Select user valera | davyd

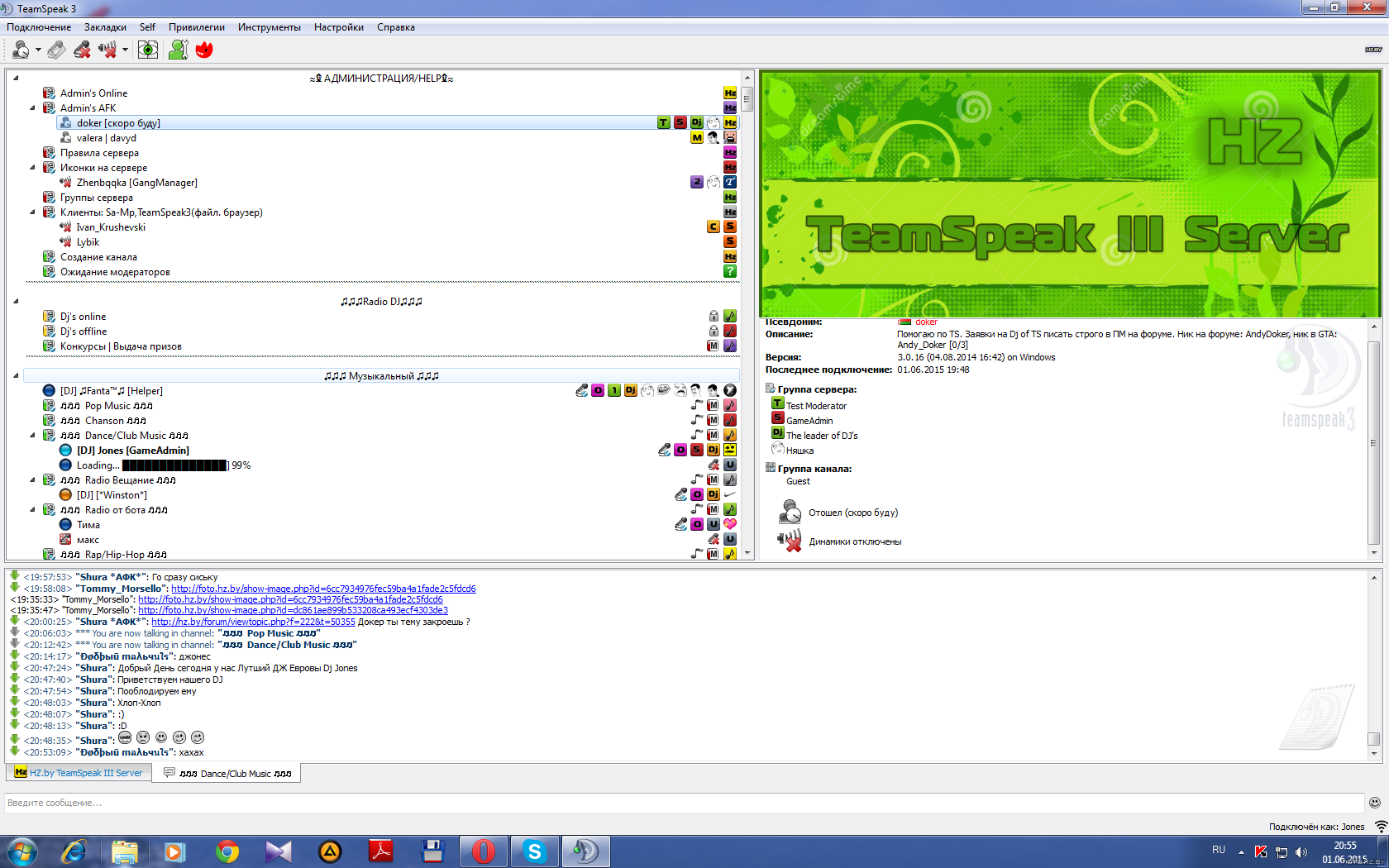[106, 138]
